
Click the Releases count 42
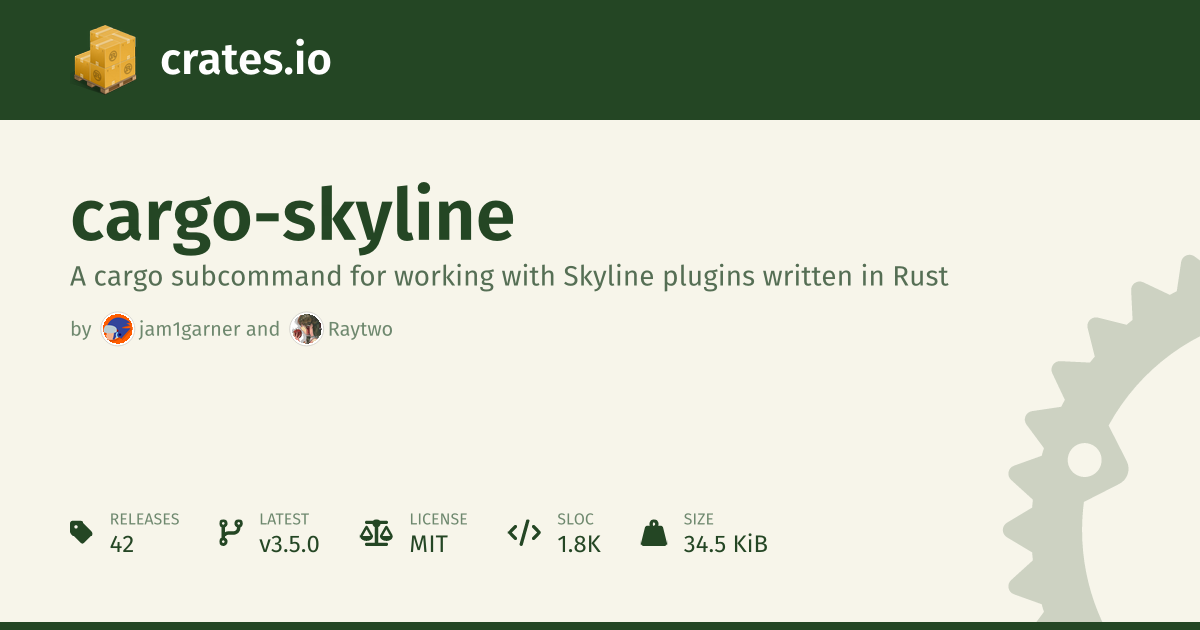pos(122,544)
